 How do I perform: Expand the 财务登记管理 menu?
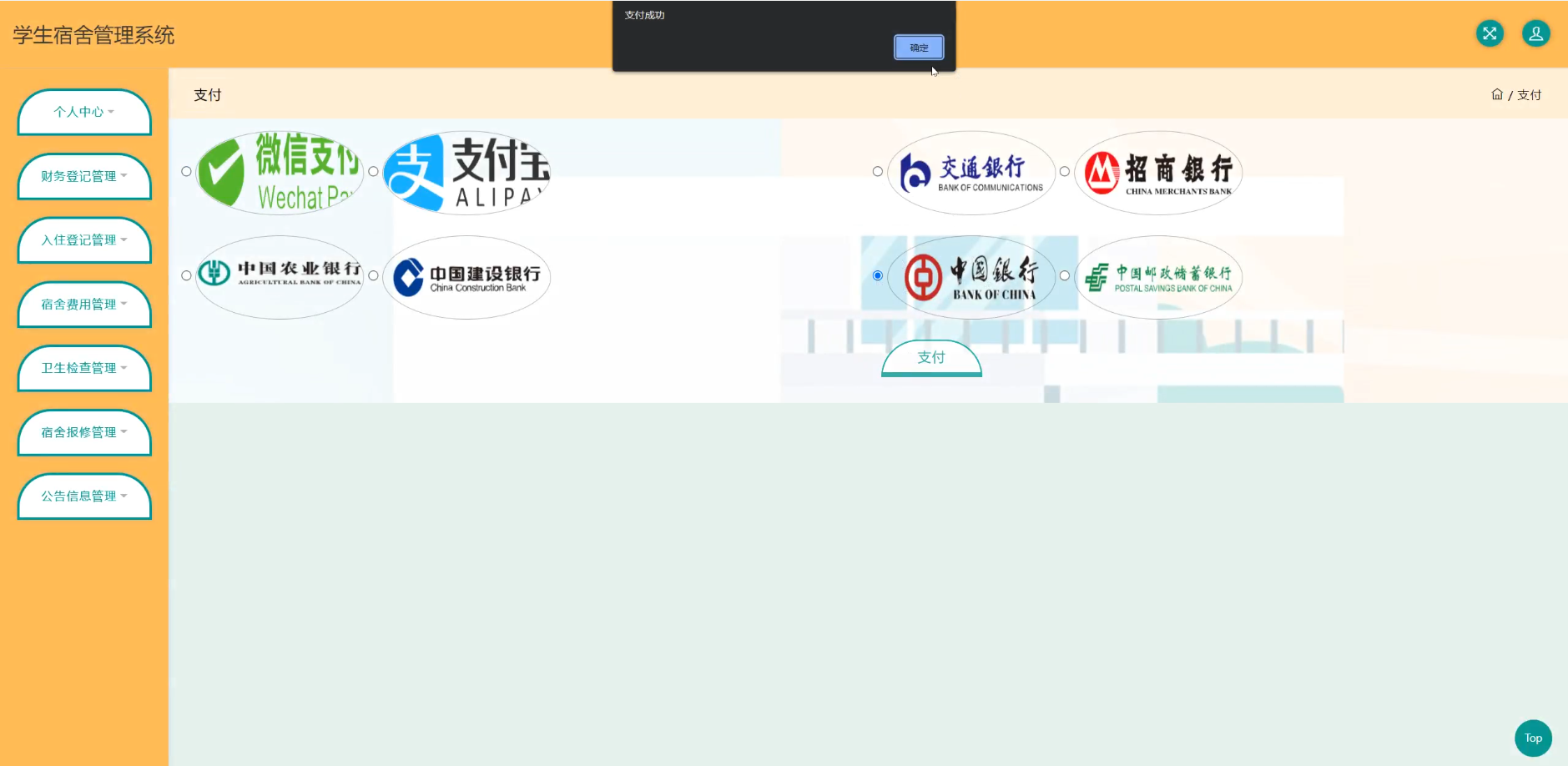click(x=84, y=176)
